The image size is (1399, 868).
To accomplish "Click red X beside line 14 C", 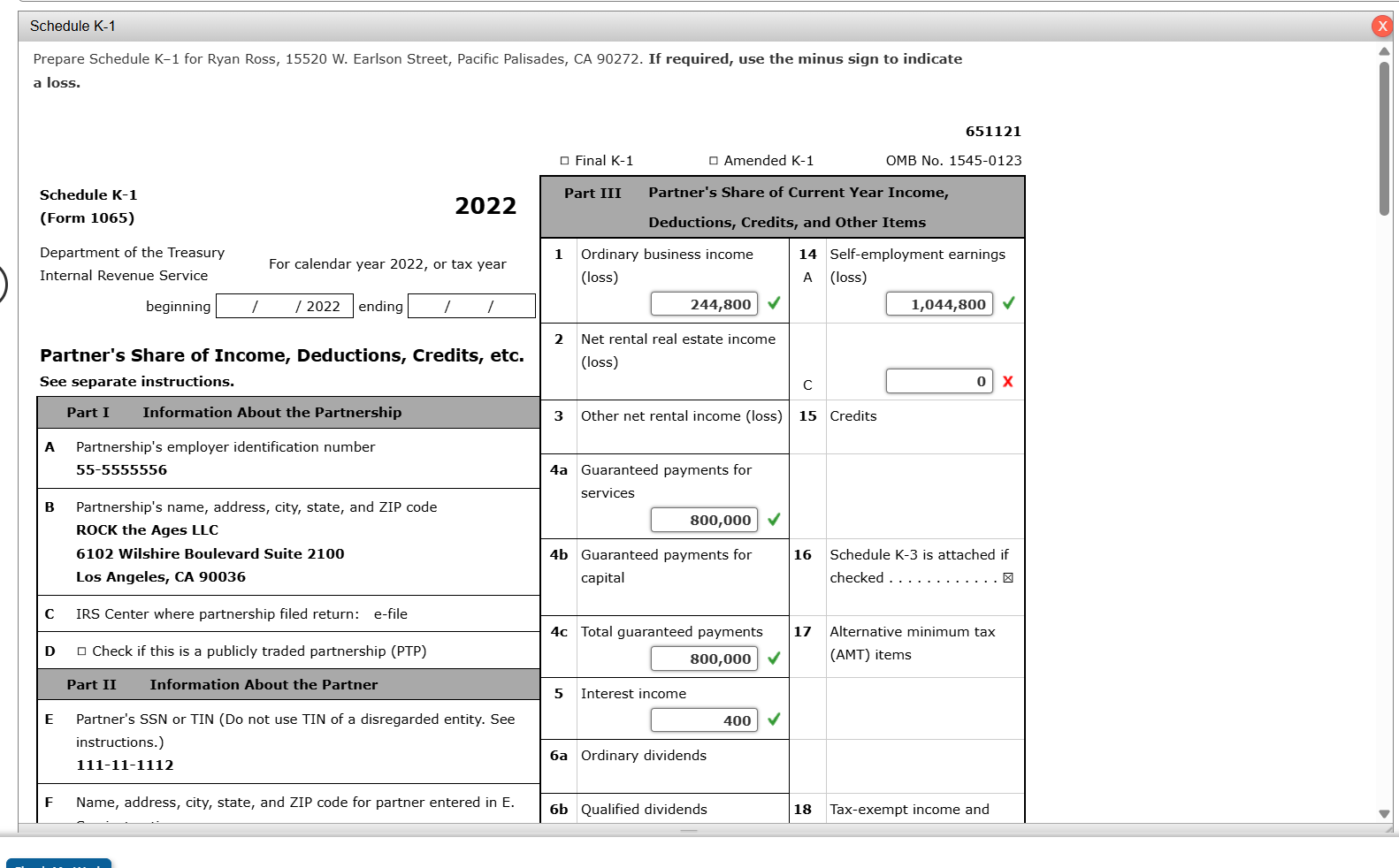I will (x=1008, y=381).
